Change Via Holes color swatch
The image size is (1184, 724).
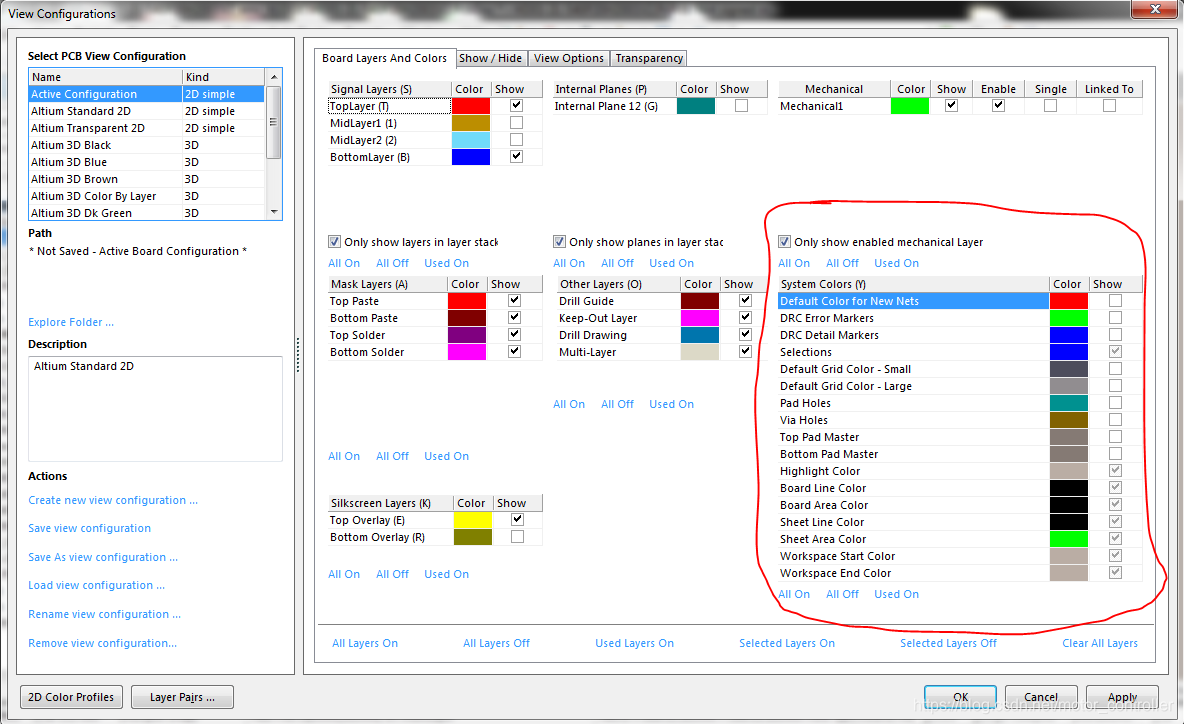point(1068,420)
